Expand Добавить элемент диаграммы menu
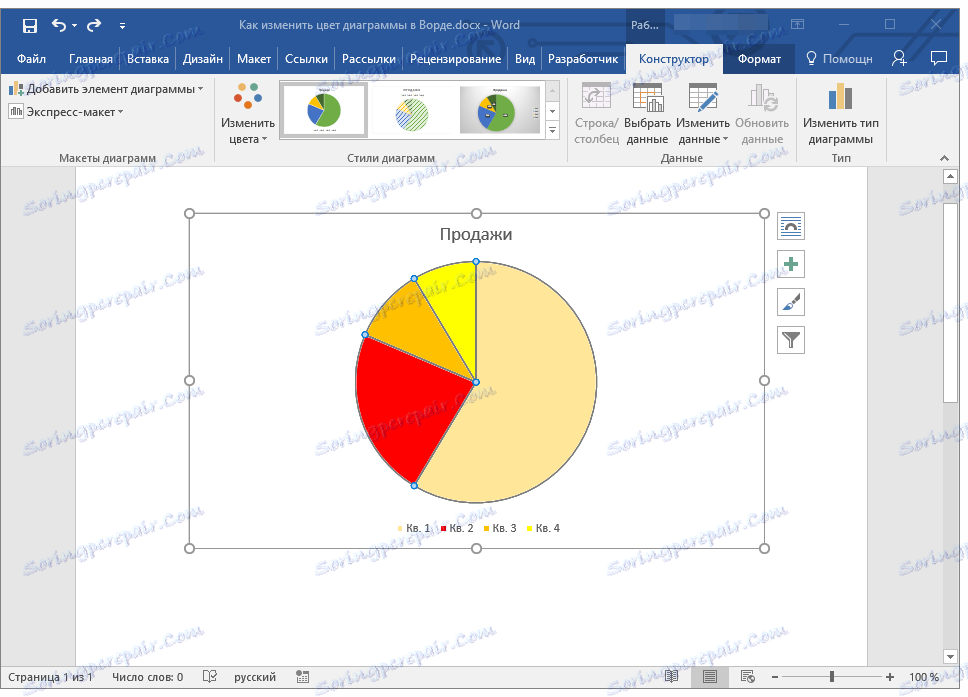This screenshot has height=697, width=968. tap(106, 89)
